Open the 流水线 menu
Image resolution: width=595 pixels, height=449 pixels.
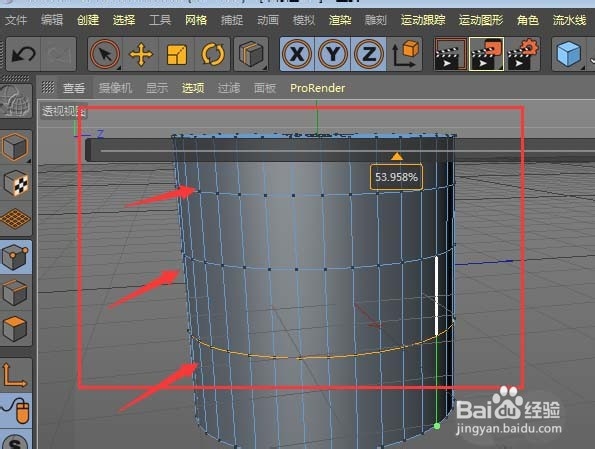click(x=570, y=20)
